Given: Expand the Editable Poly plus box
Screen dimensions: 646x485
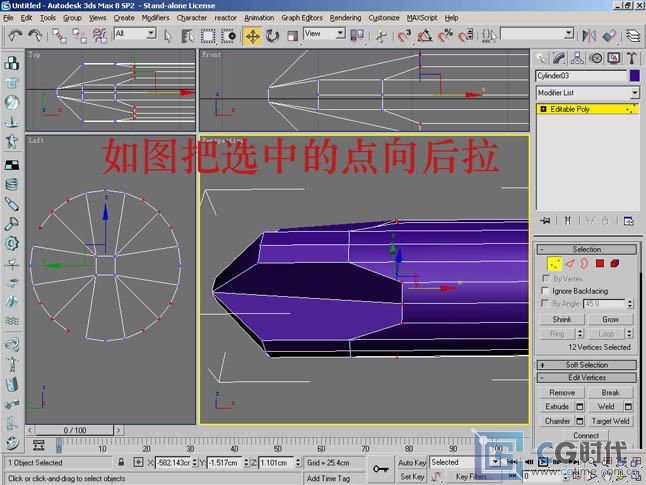Looking at the screenshot, I should 543,109.
